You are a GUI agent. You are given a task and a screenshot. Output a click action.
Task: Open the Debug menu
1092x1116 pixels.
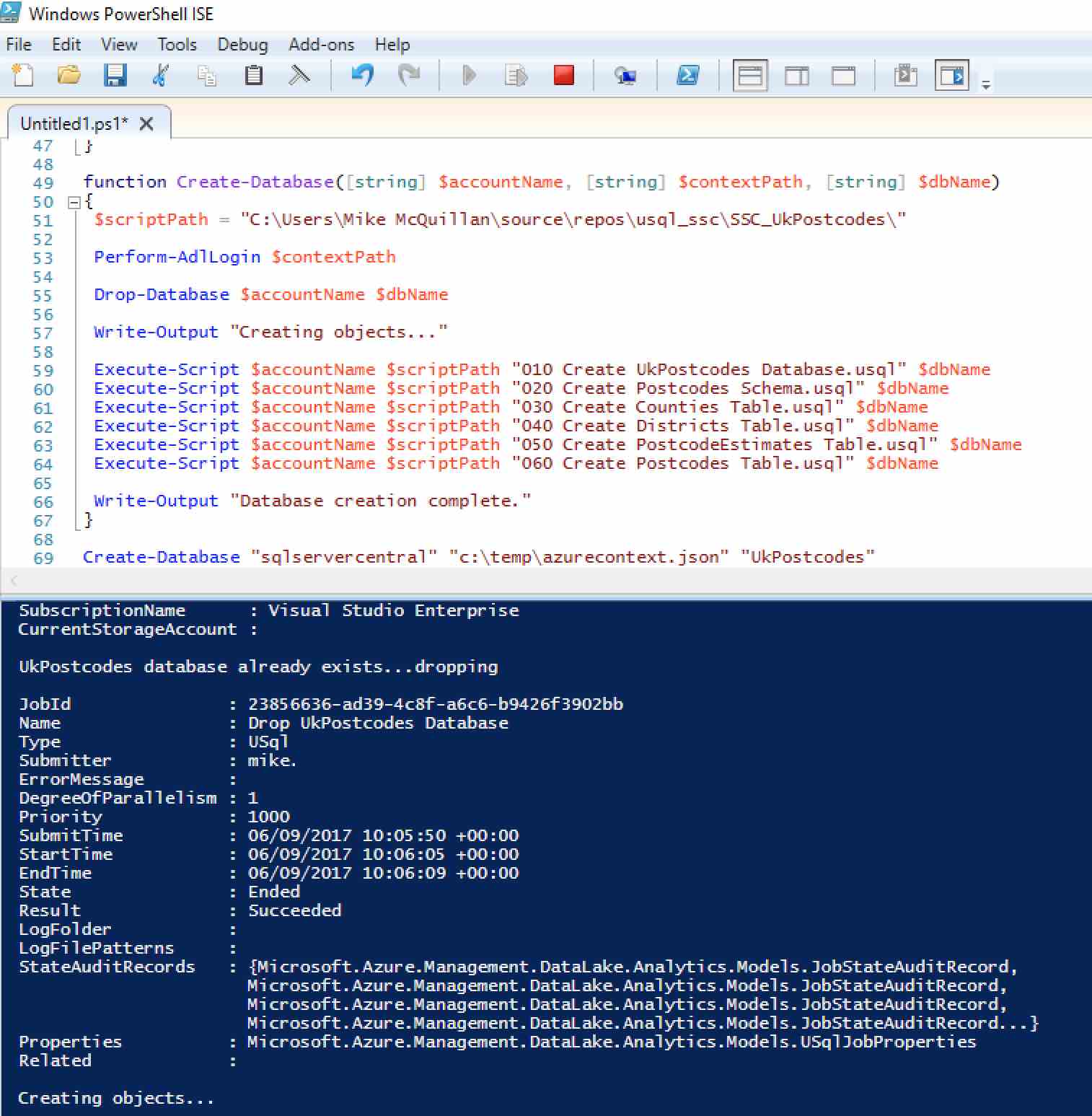point(242,45)
